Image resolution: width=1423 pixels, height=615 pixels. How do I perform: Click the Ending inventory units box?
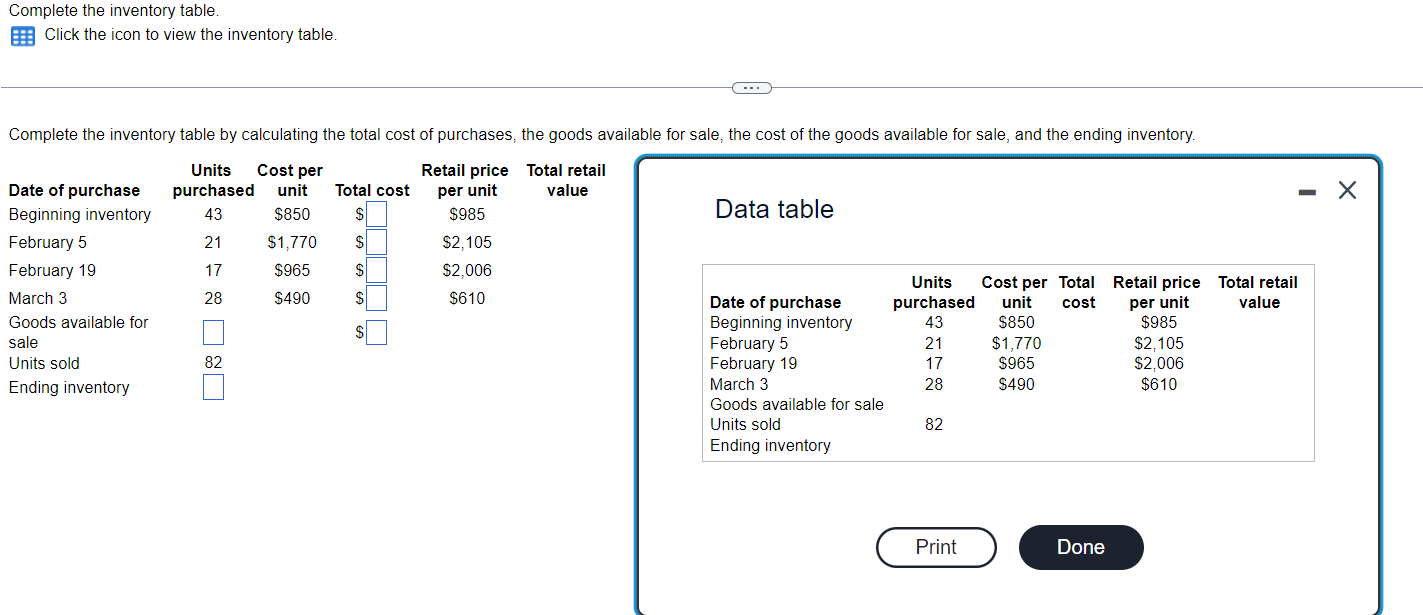pyautogui.click(x=213, y=387)
